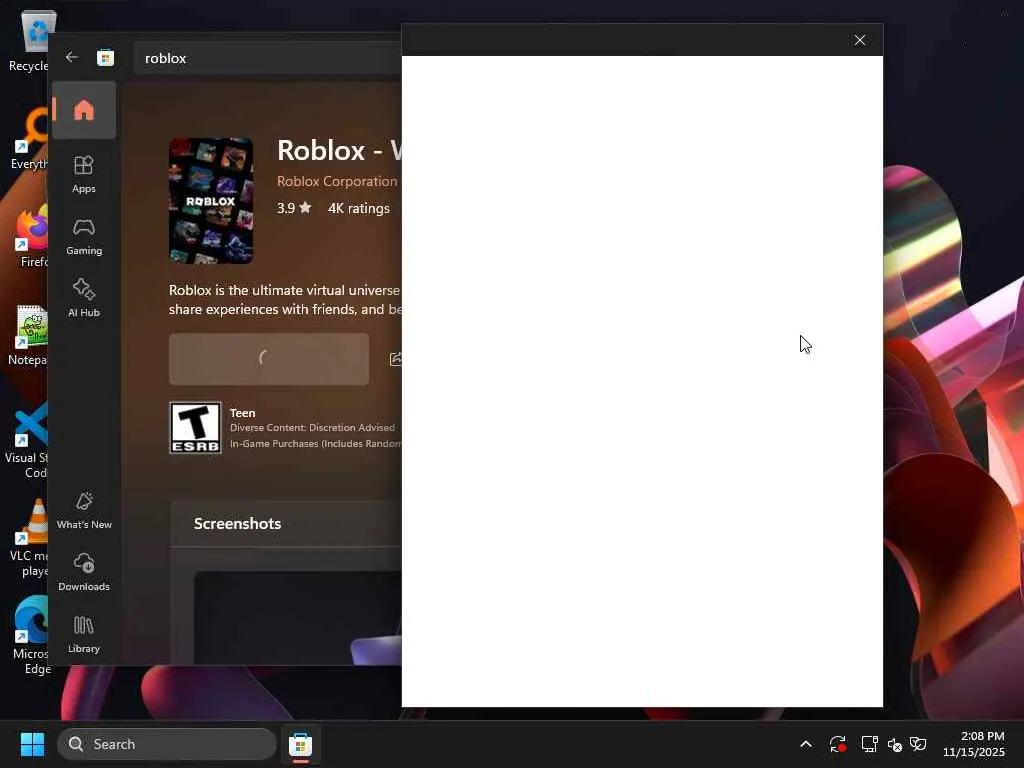Open Library in Store sidebar
This screenshot has width=1024, height=768.
(84, 634)
